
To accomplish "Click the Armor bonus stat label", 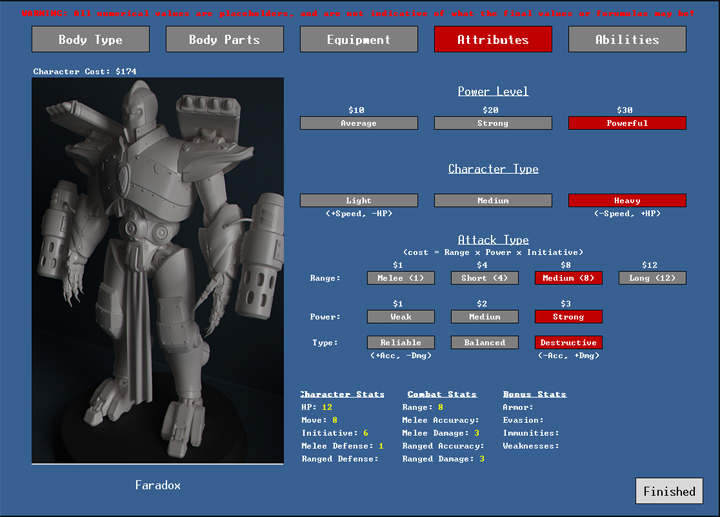I will 518,407.
